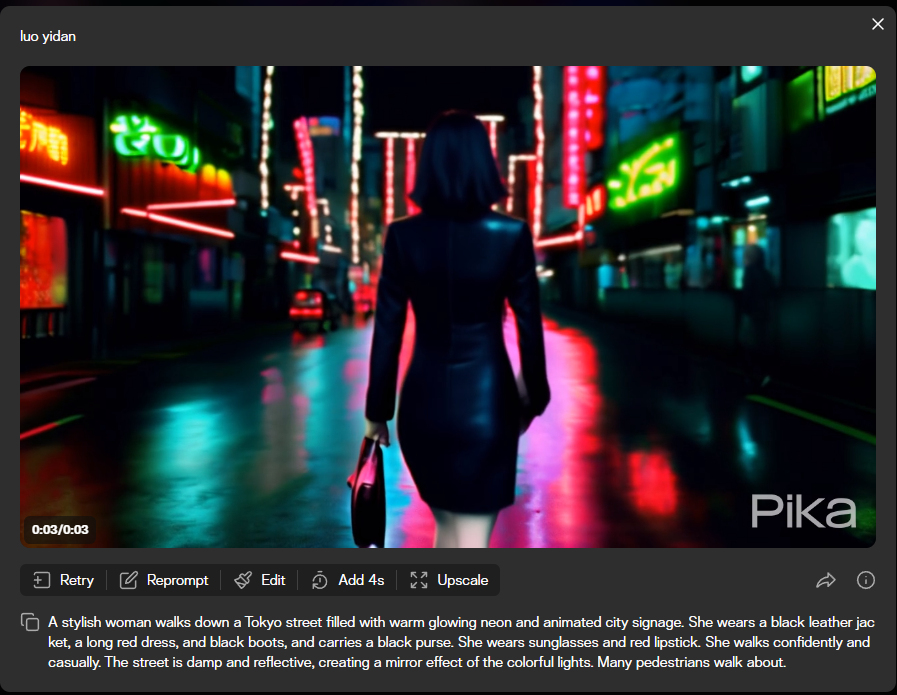897x695 pixels.
Task: Click the Upscale expand-corners icon
Action: [x=419, y=580]
